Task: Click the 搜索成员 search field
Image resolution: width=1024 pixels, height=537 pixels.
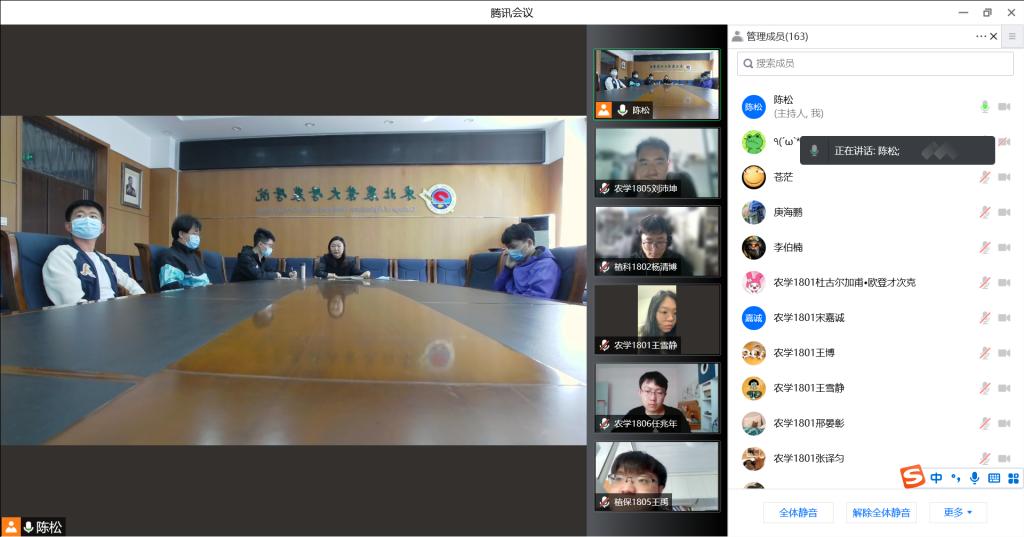Action: coord(875,63)
